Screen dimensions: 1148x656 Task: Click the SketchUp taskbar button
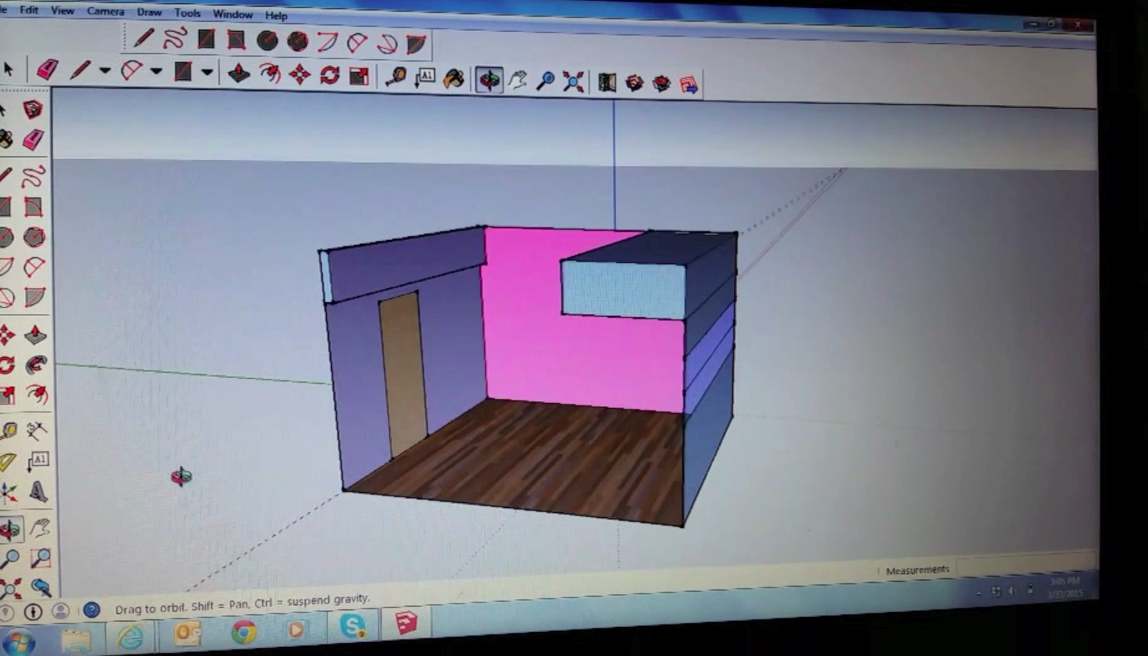coord(406,624)
